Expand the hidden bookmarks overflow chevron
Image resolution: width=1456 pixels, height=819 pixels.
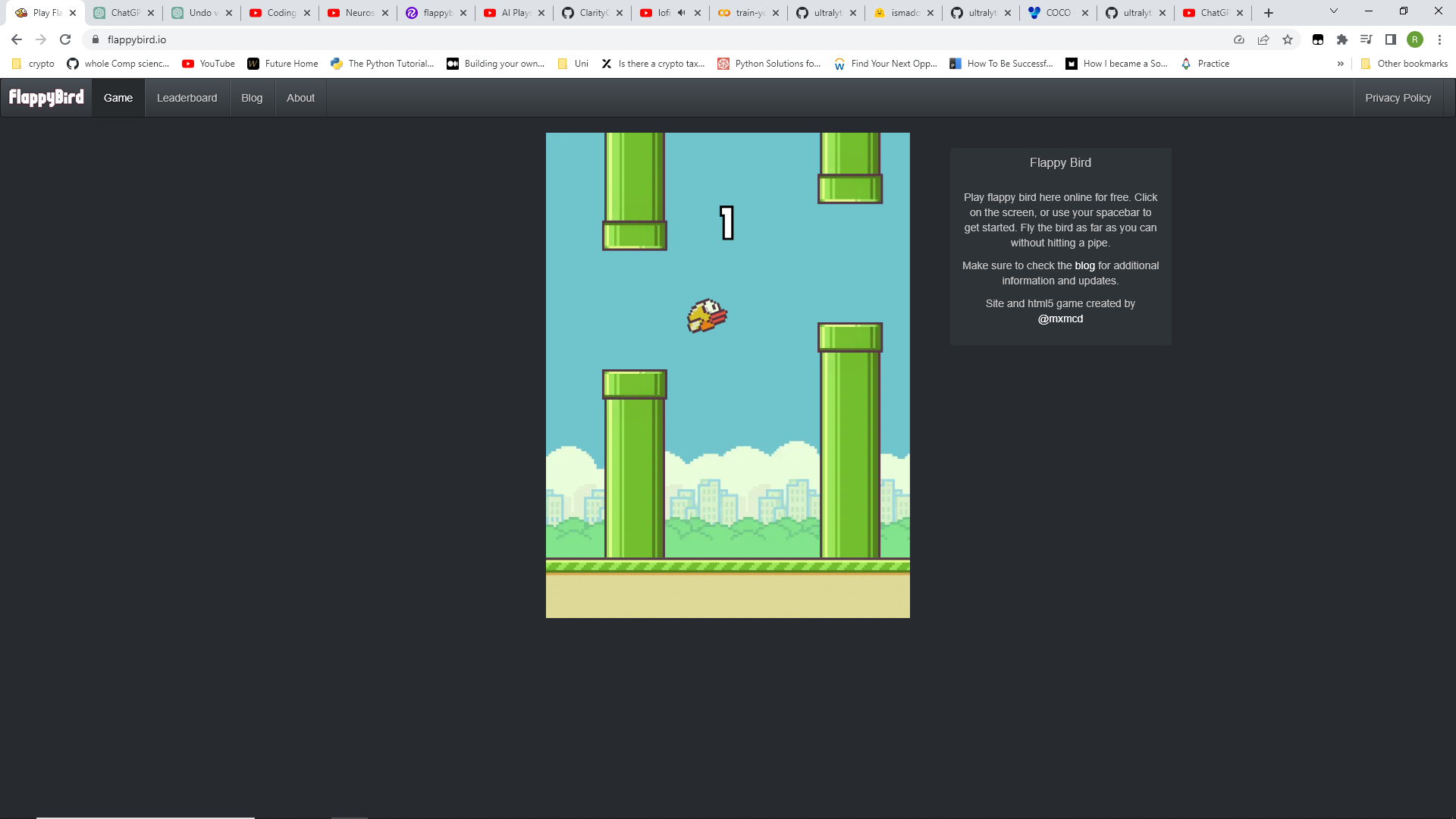coord(1341,64)
